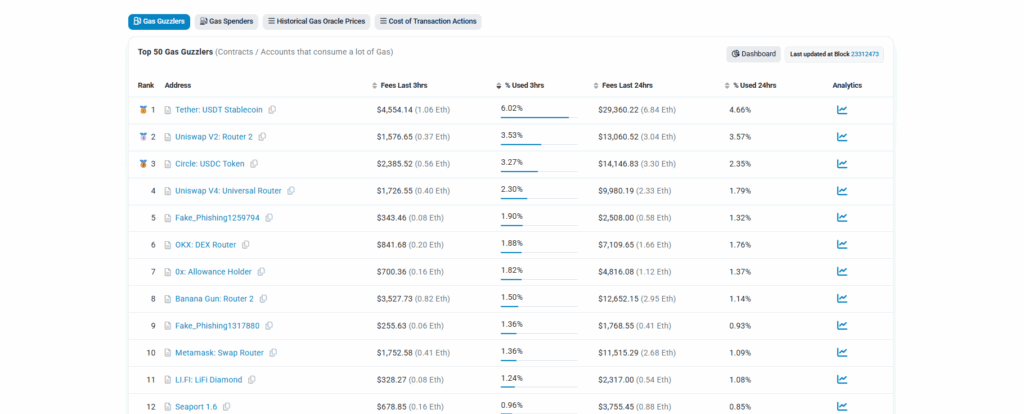Open Uniswap V2: Router 2 link
Viewport: 1024px width, 414px height.
(x=214, y=136)
